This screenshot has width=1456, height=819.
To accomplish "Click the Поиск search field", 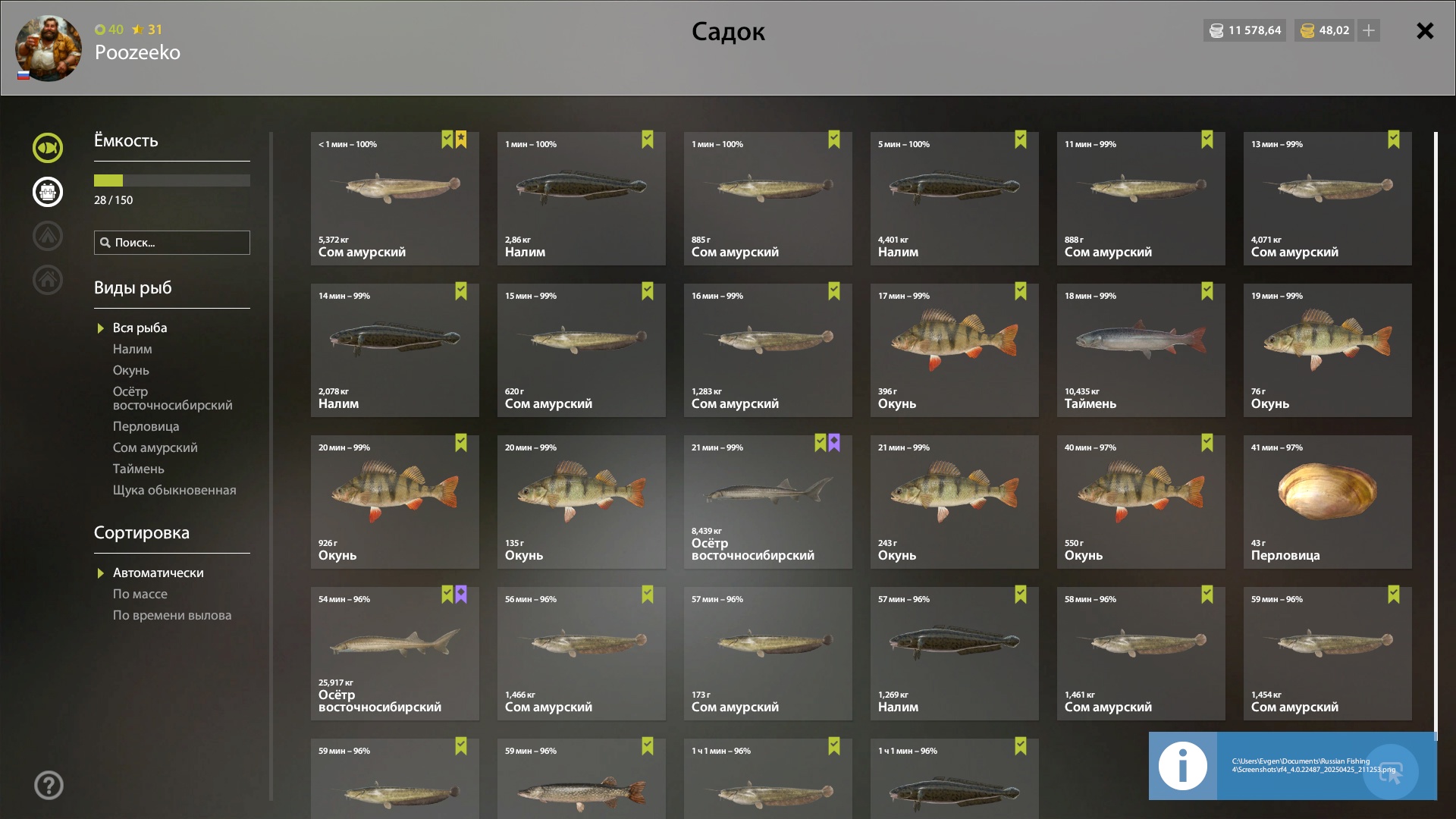I will click(x=172, y=243).
